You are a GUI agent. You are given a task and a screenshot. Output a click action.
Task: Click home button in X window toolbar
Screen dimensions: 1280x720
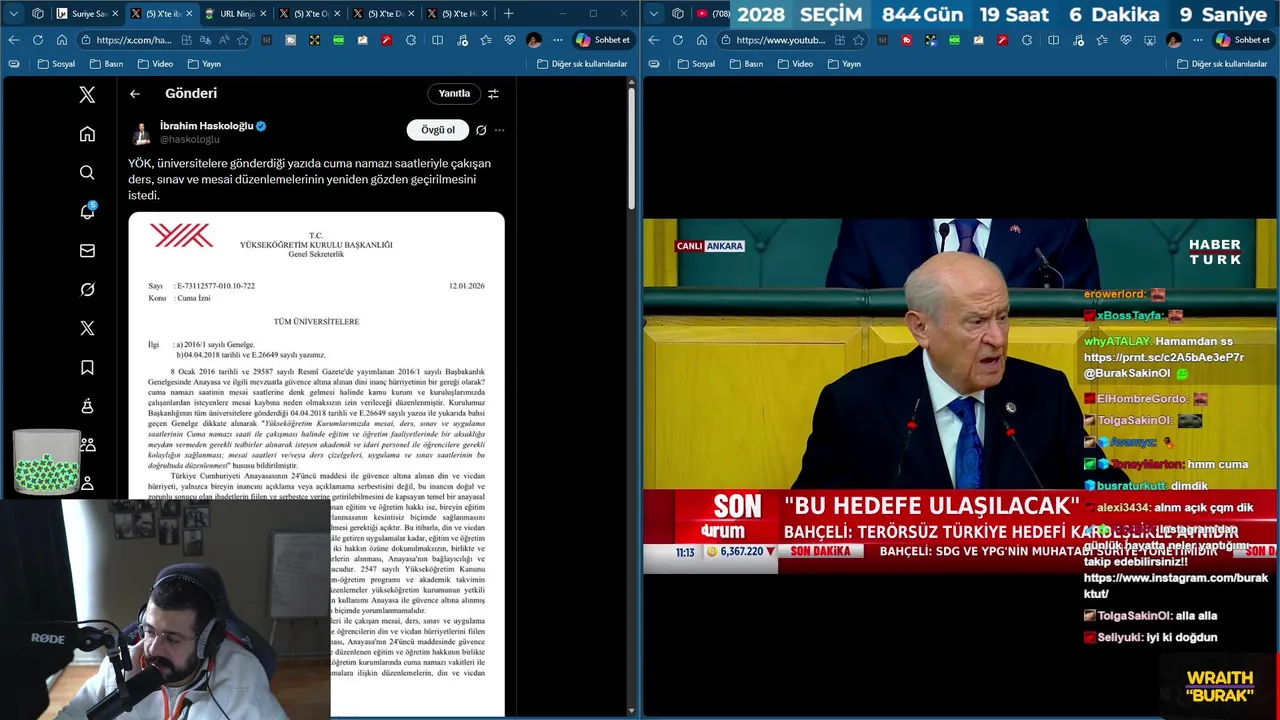tap(62, 40)
